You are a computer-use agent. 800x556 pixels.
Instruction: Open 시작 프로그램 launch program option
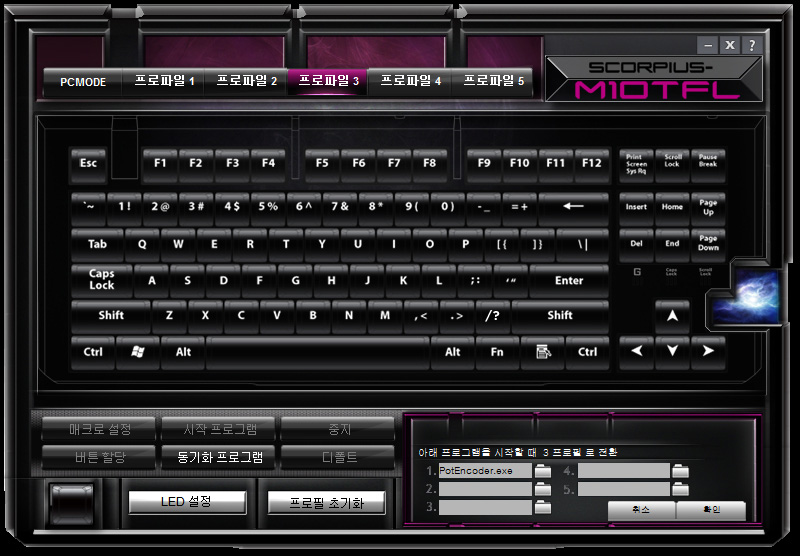tap(219, 429)
